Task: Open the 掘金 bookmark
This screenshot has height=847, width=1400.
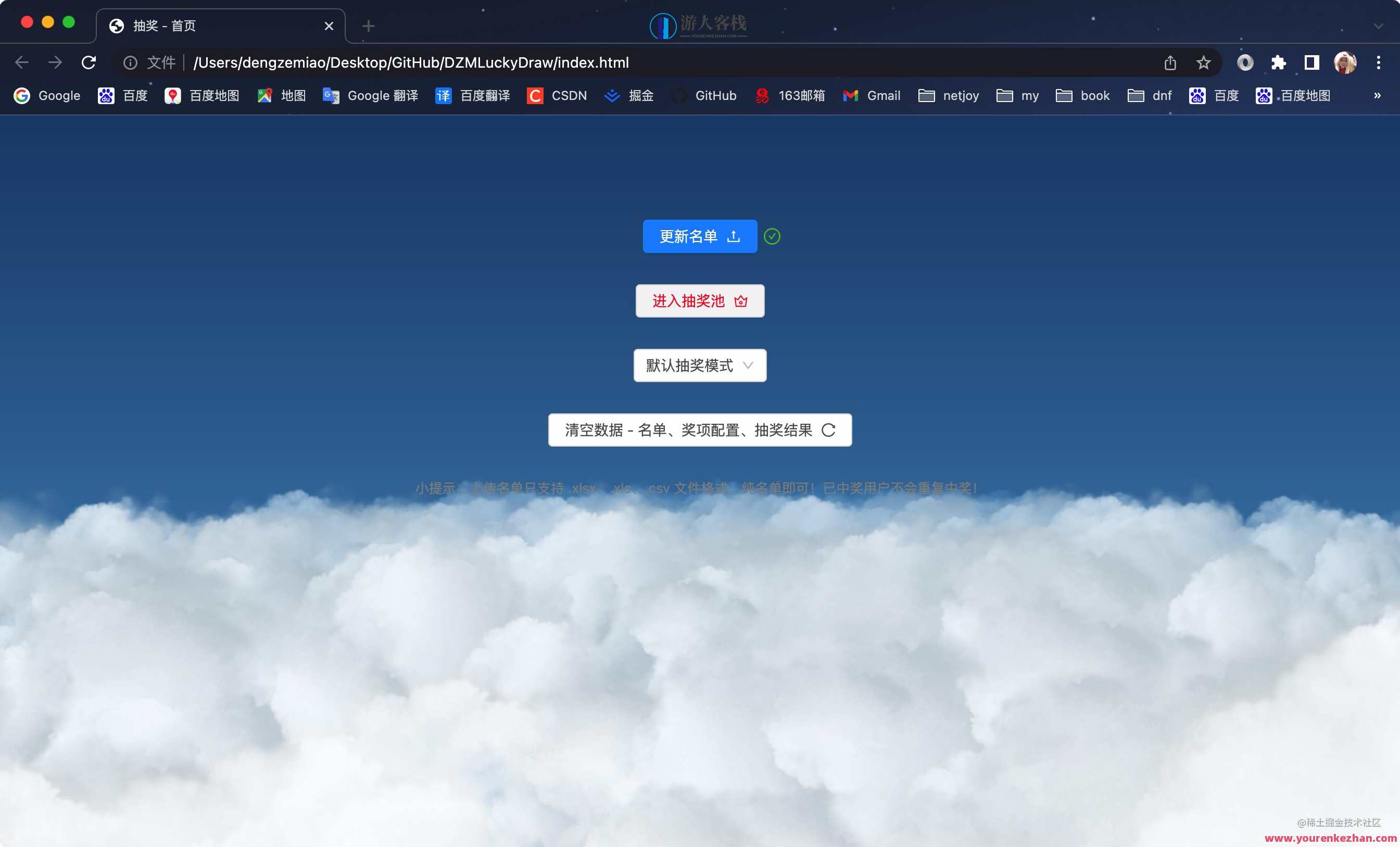Action: (x=628, y=95)
